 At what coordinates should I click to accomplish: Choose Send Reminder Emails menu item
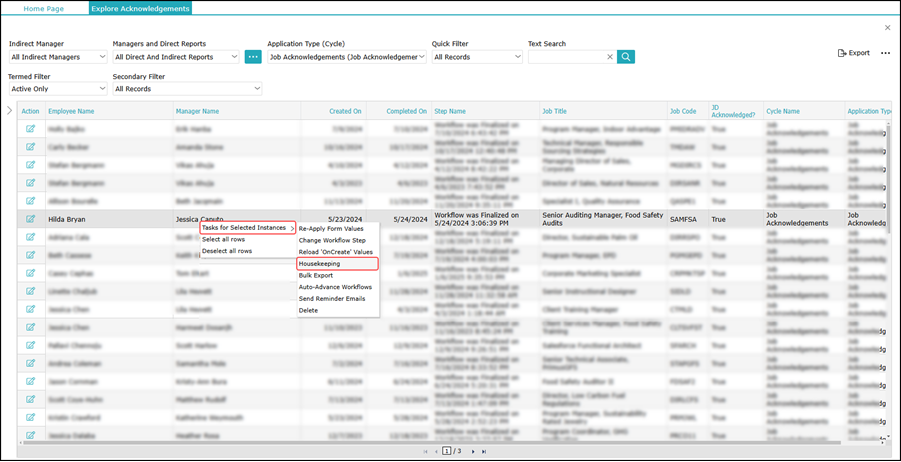pos(334,299)
